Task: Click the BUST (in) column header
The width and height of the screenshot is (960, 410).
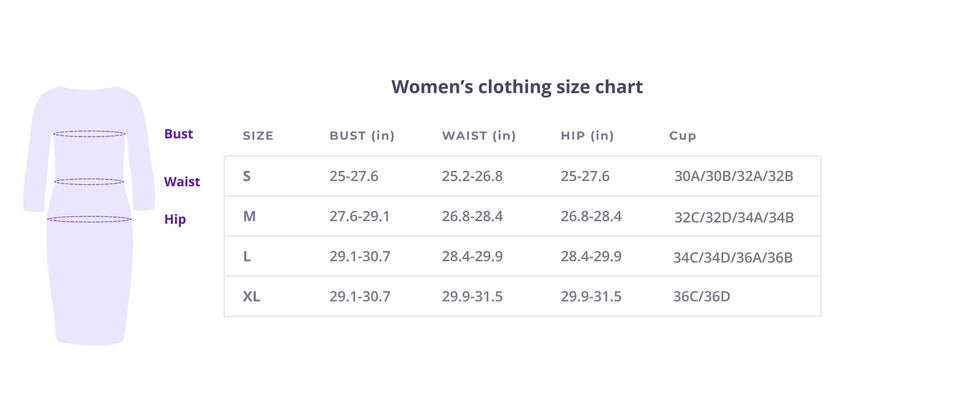Action: point(362,136)
